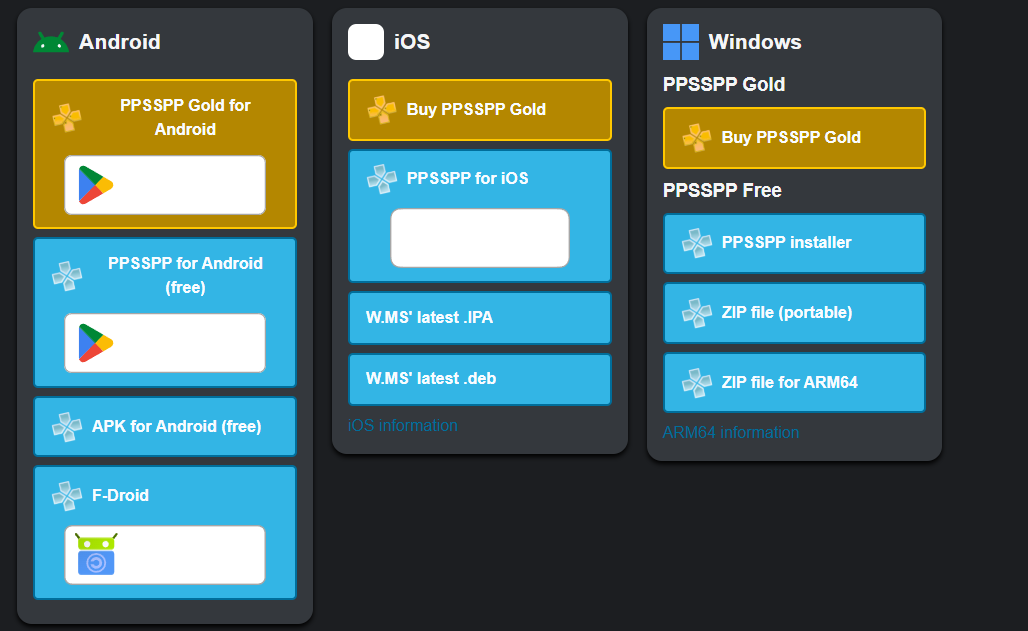The width and height of the screenshot is (1028, 631).
Task: Click PPSSPP icon on ZIP file for ARM64
Action: [x=696, y=382]
